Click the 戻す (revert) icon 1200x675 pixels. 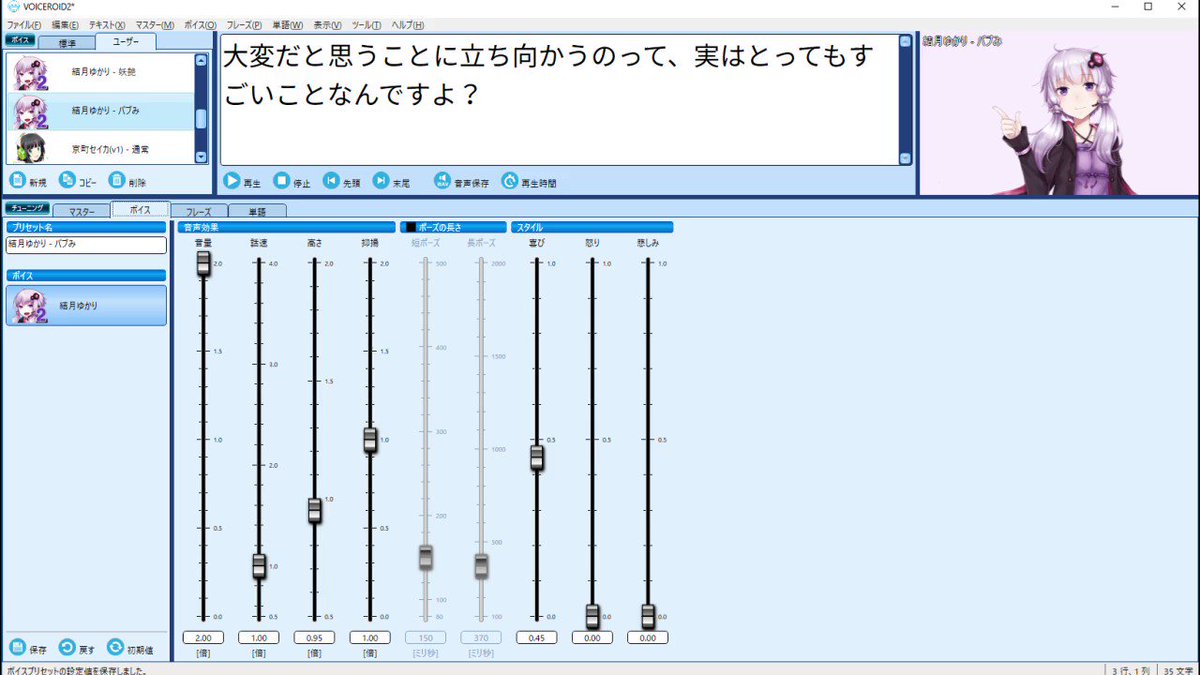pyautogui.click(x=67, y=647)
